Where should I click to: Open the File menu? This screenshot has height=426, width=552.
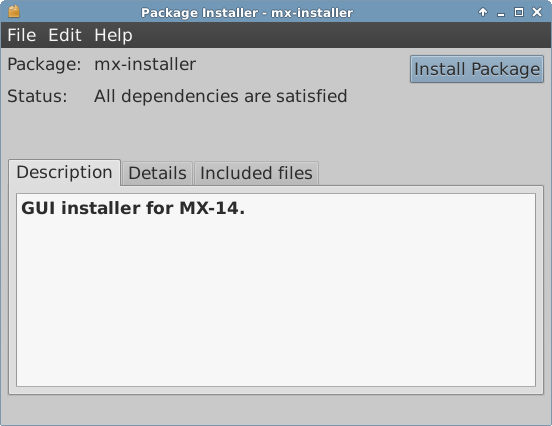click(x=21, y=35)
